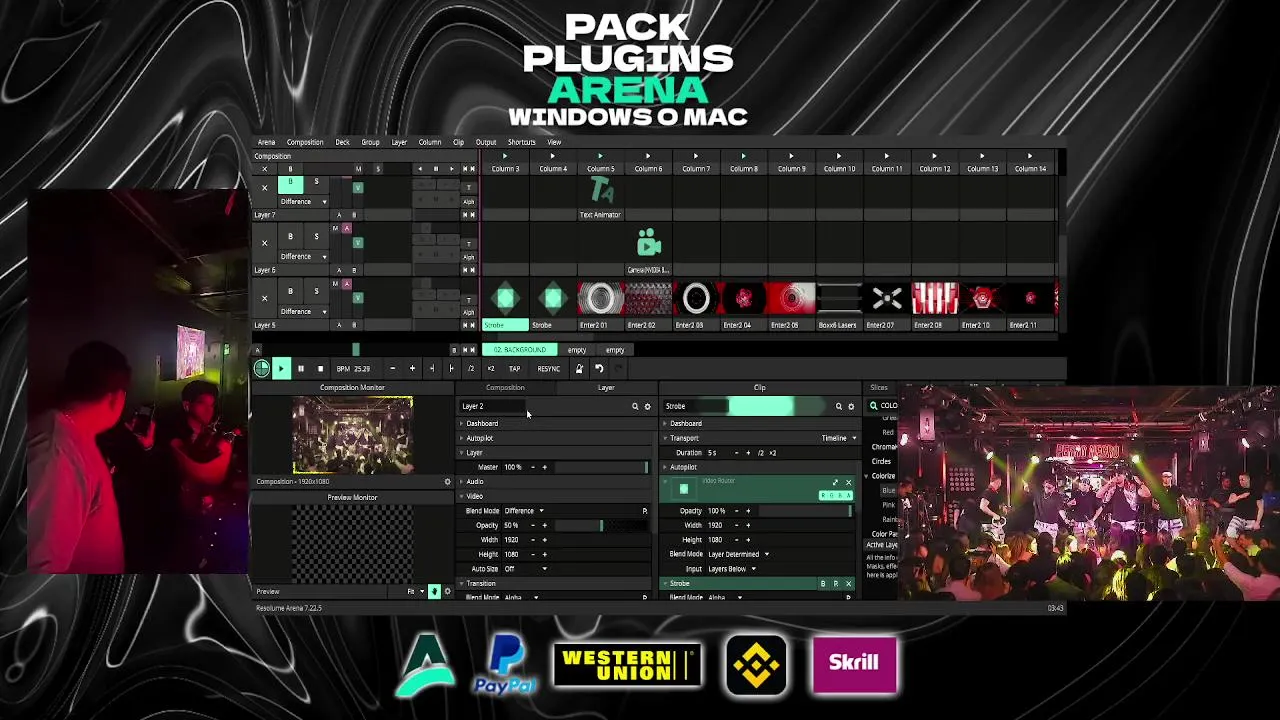The image size is (1280, 720).
Task: Halve BPM with /2 button
Action: (471, 369)
